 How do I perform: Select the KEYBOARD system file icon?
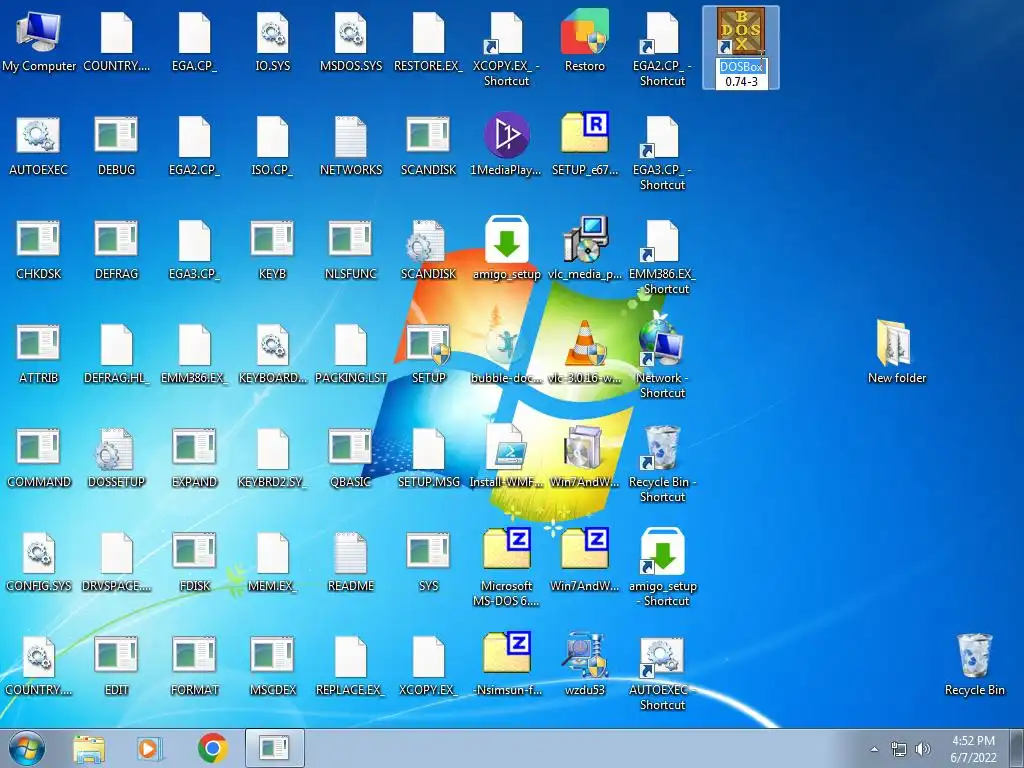click(272, 344)
